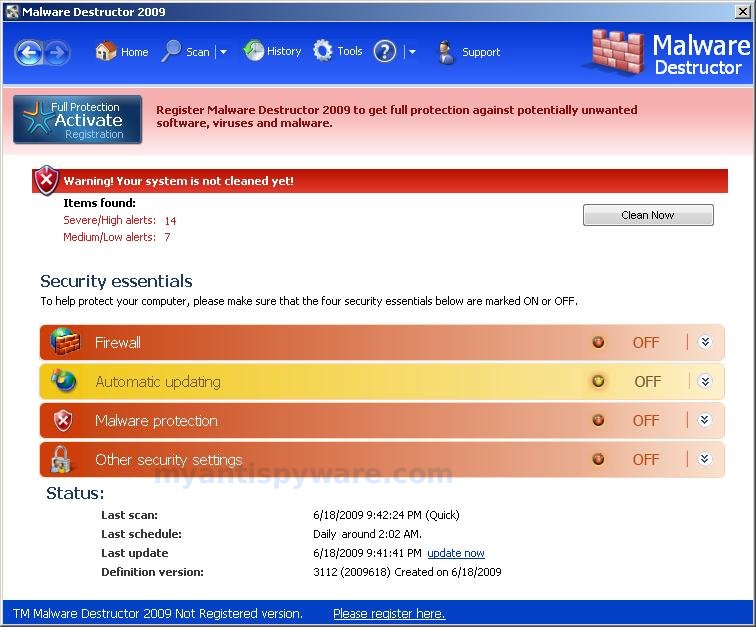The width and height of the screenshot is (756, 627).
Task: Open Home via the house icon
Action: [106, 51]
